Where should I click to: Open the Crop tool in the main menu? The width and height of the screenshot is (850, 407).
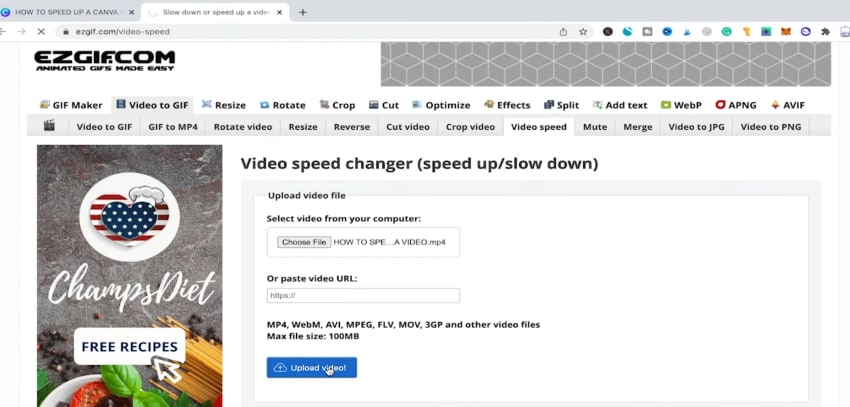pos(337,105)
